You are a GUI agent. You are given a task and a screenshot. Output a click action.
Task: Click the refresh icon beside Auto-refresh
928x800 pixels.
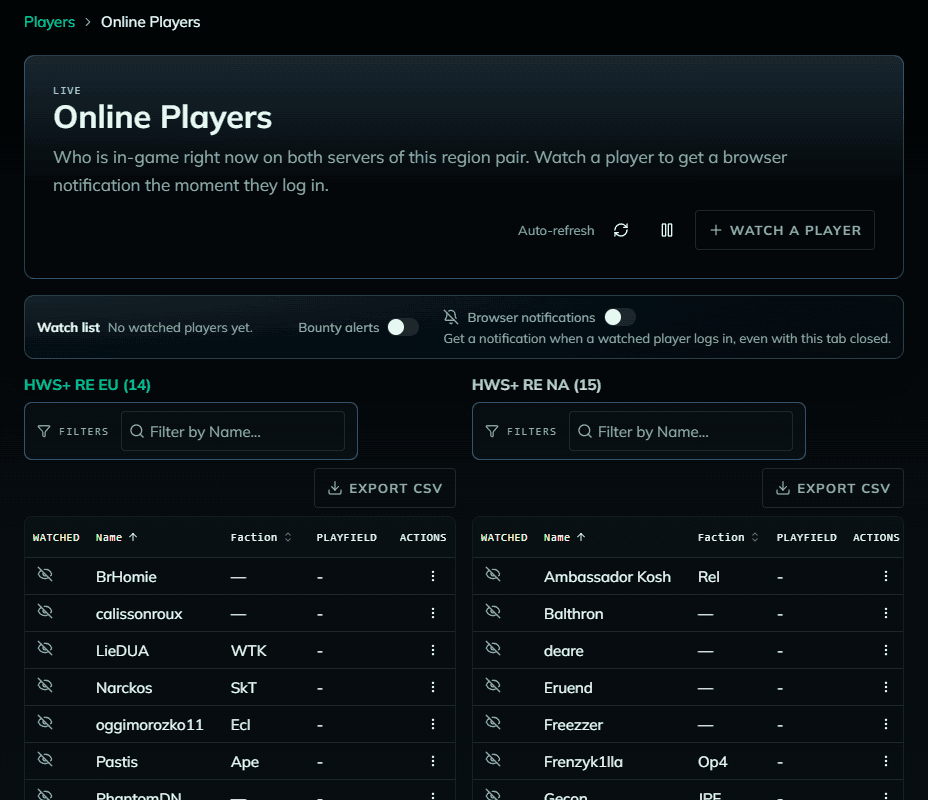620,230
